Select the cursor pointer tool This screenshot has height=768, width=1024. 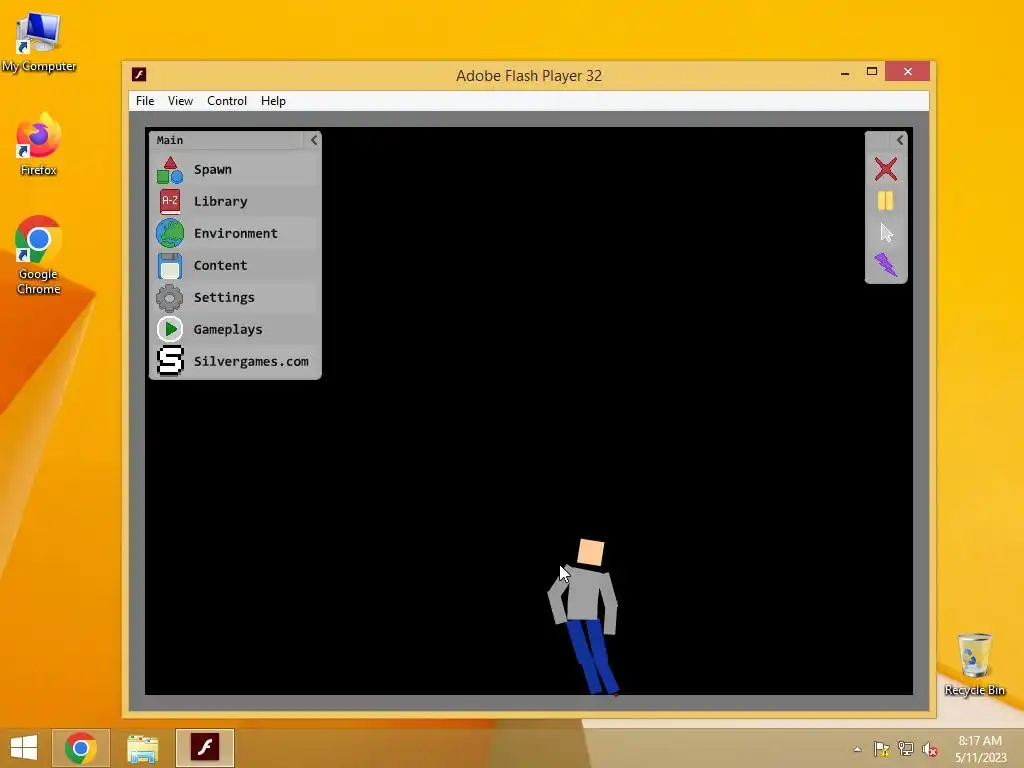886,232
